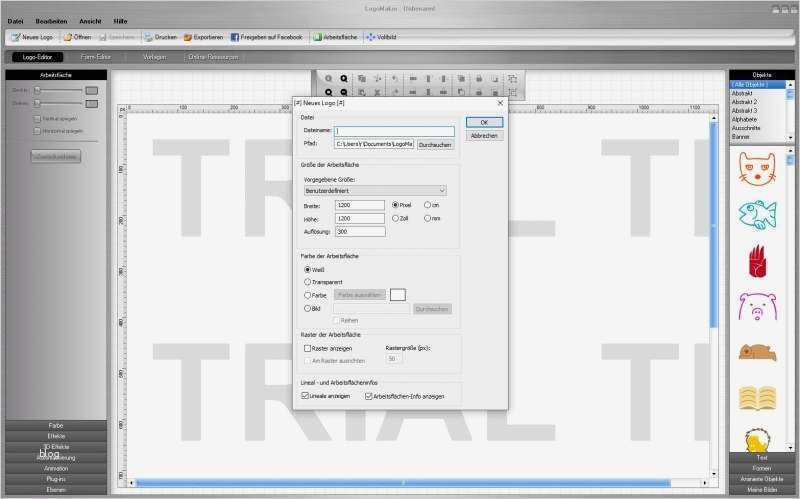Viewport: 800px width, 499px height.
Task: Select Banner in Objekte list
Action: pyautogui.click(x=758, y=137)
